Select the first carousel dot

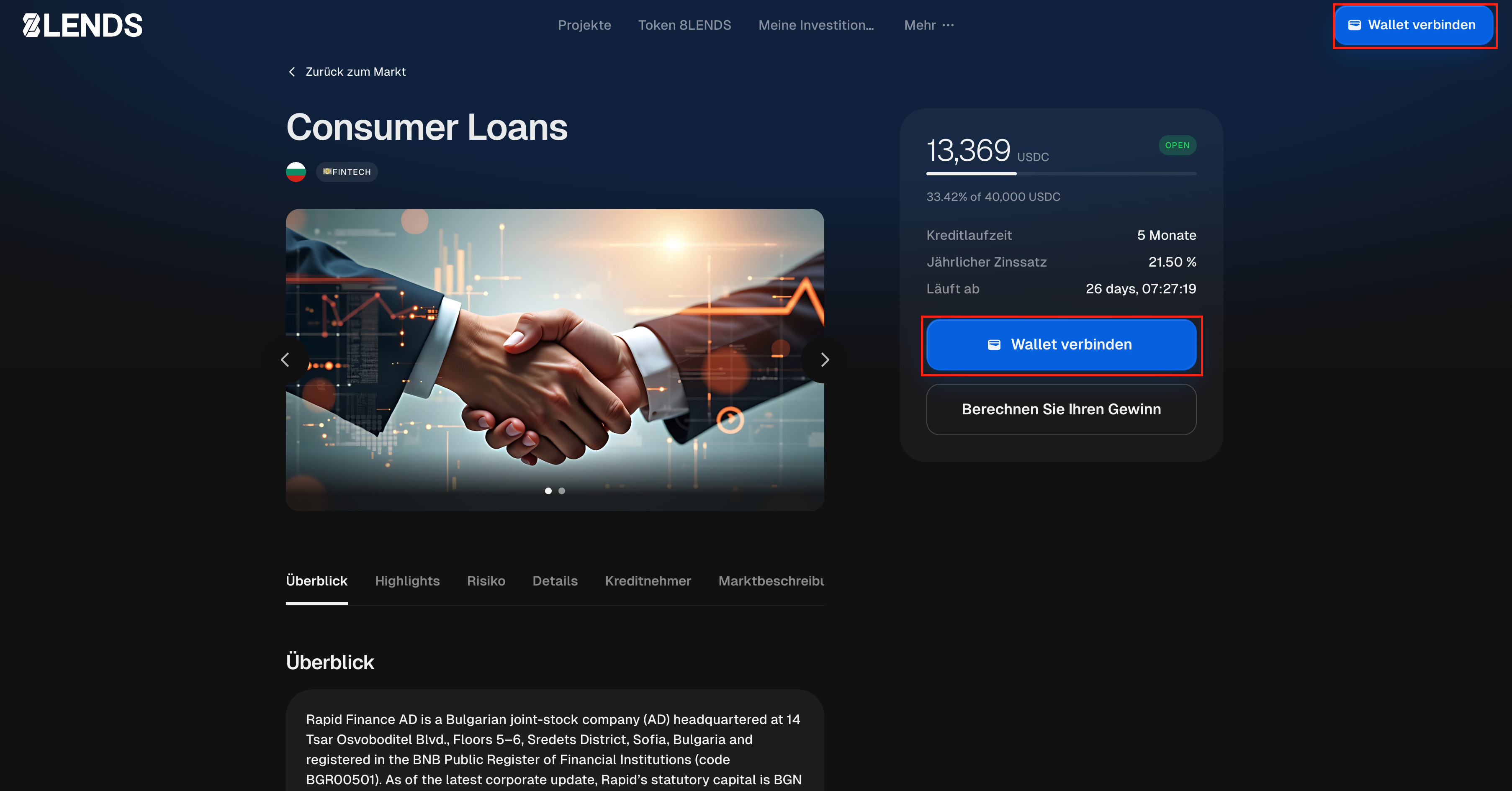coord(548,491)
